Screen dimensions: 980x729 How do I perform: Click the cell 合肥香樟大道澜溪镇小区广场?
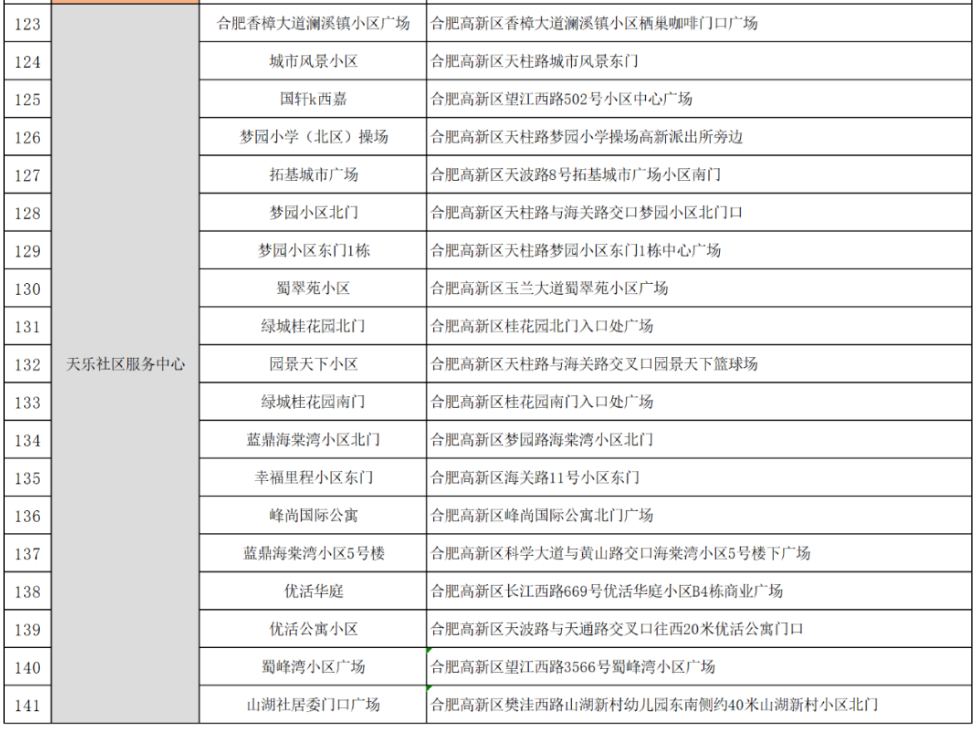coord(313,24)
